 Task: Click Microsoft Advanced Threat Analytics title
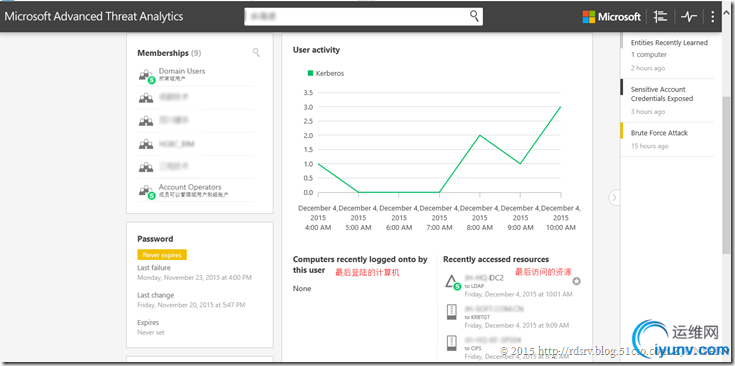pyautogui.click(x=94, y=16)
